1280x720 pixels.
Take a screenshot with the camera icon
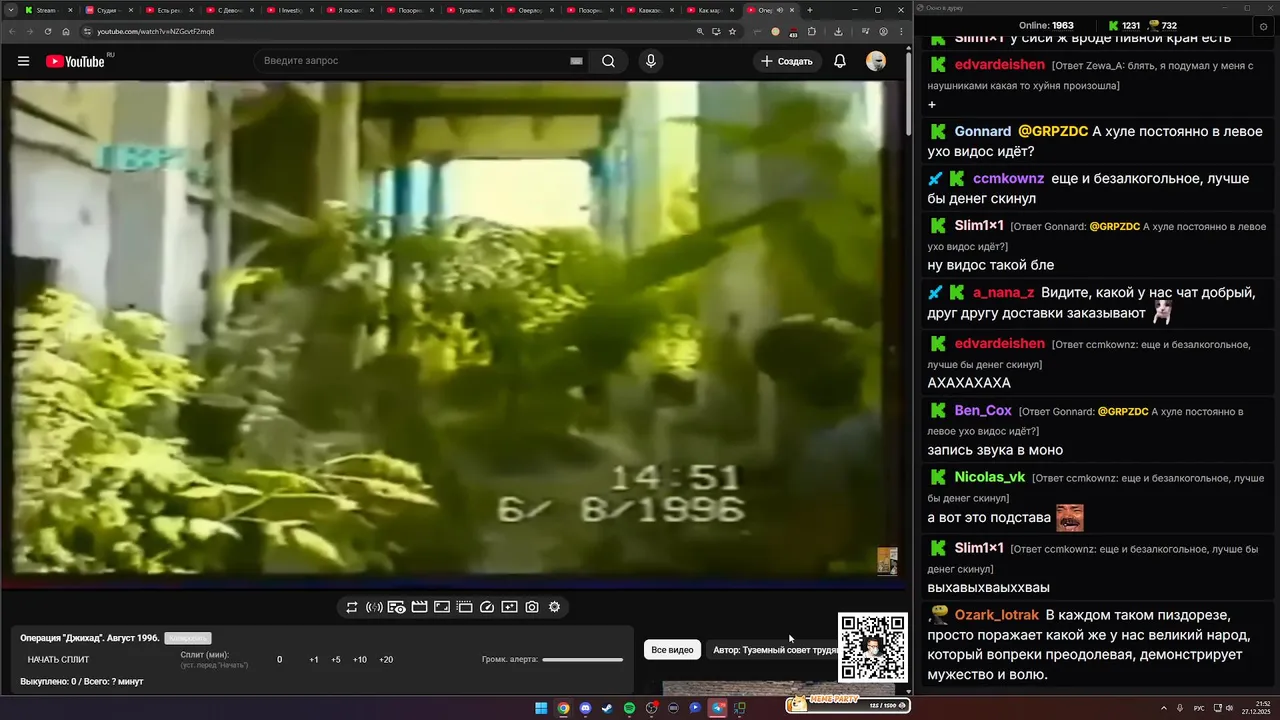(532, 607)
